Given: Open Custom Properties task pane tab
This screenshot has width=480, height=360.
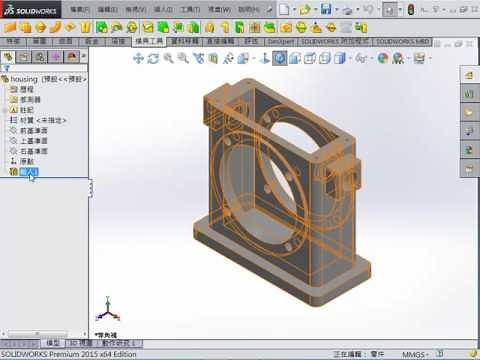Looking at the screenshot, I should tap(469, 169).
